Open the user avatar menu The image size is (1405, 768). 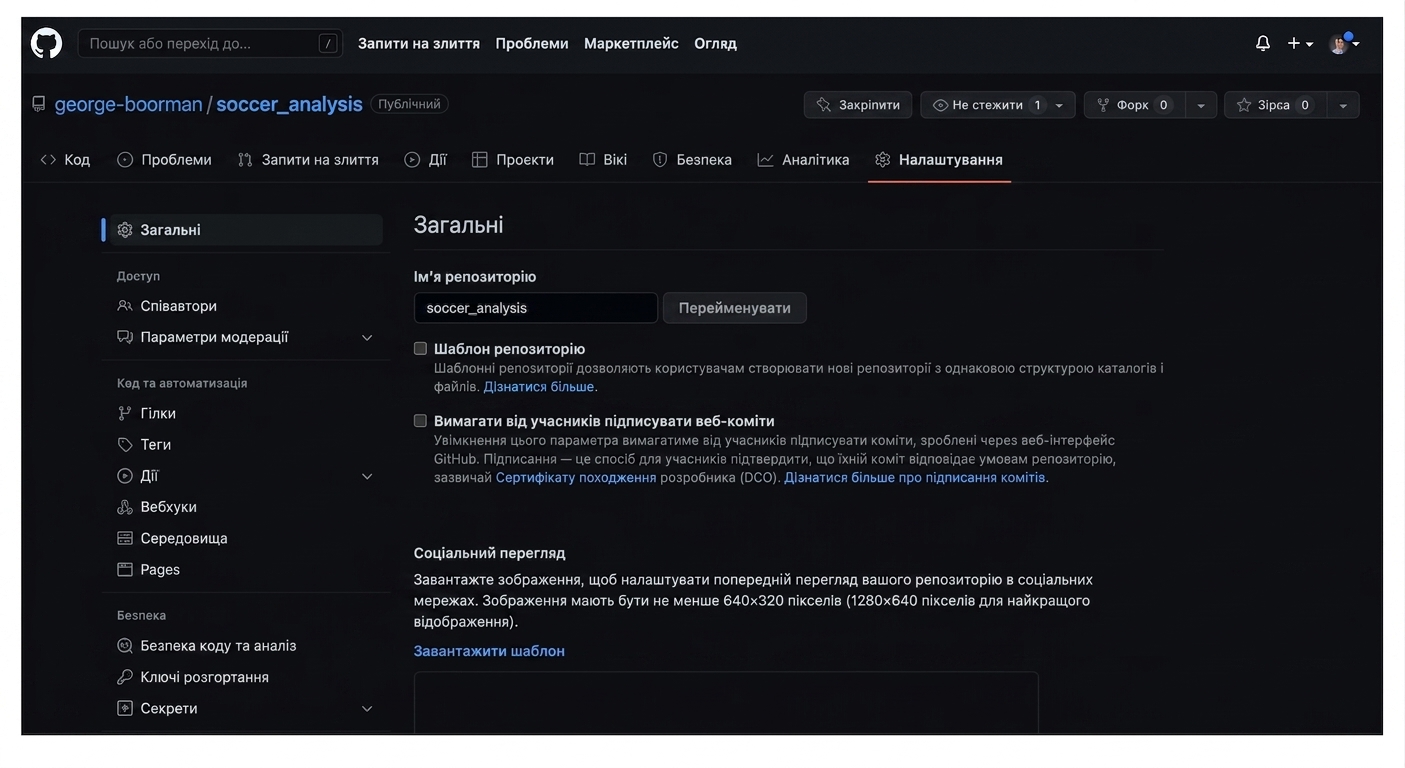1344,43
